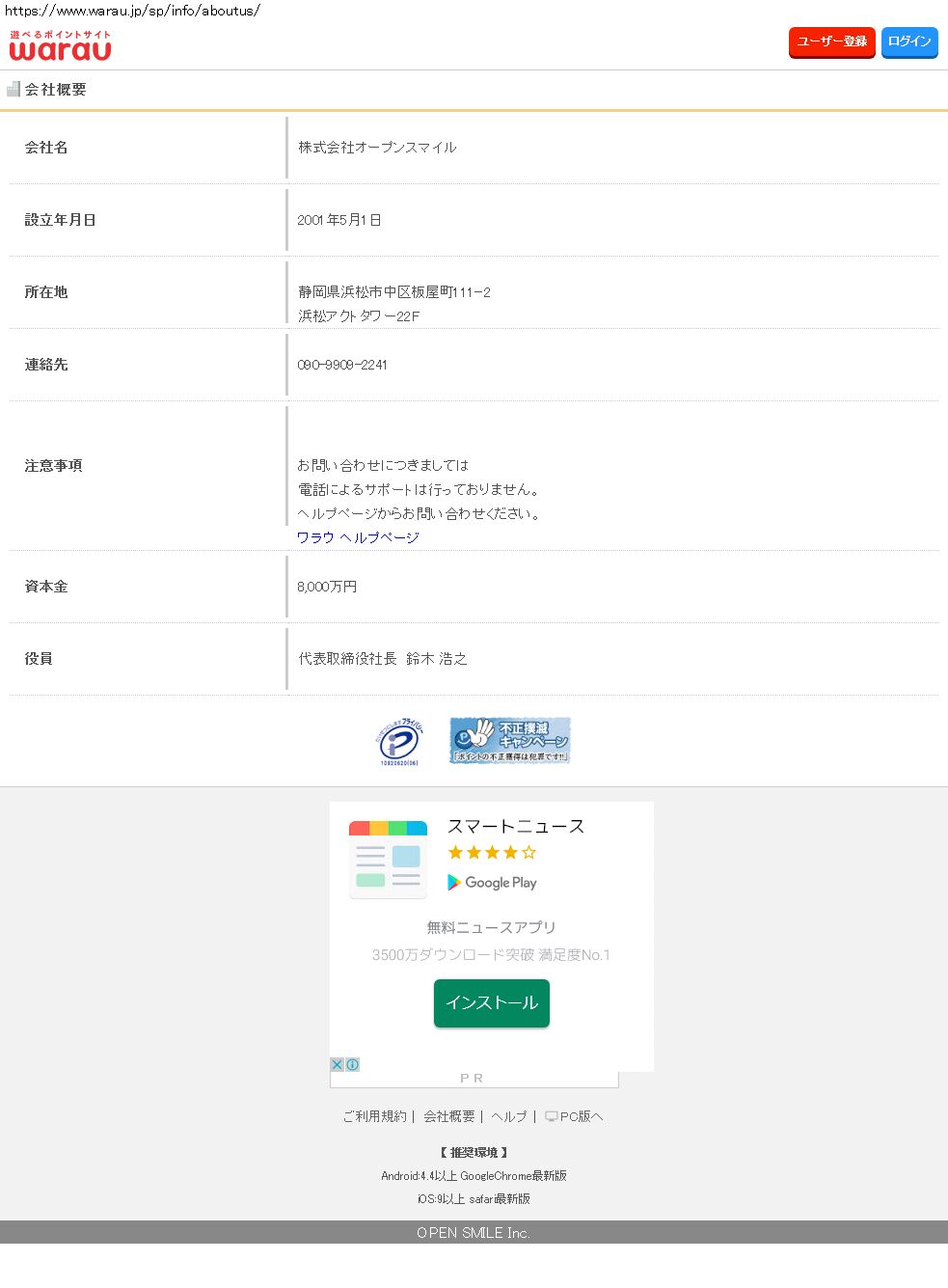This screenshot has height=1288, width=948.
Task: Switch to PC版 via footer link
Action: tap(574, 1116)
